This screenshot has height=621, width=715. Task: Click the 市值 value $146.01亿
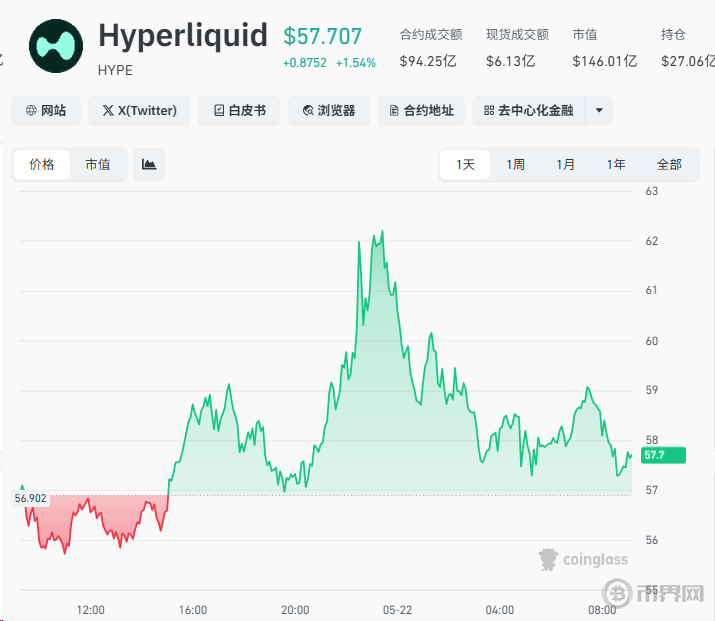coord(605,61)
